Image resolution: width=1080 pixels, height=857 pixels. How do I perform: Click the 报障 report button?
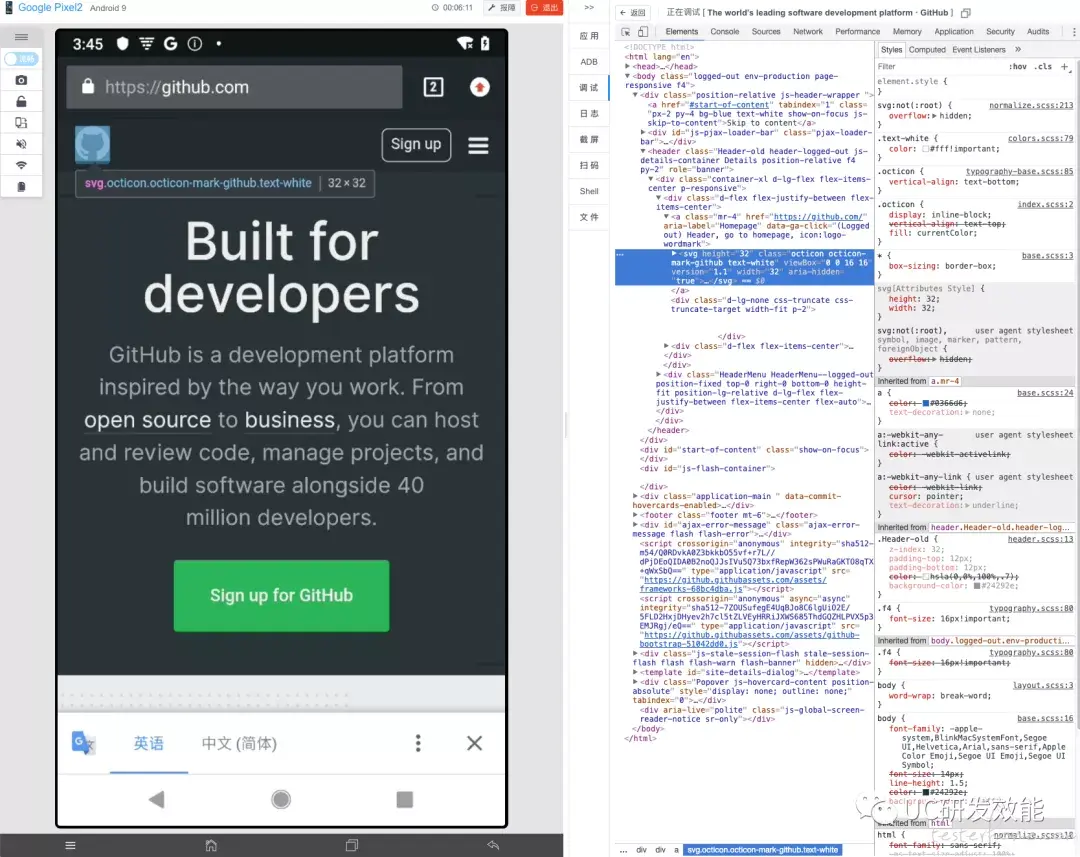(x=502, y=8)
